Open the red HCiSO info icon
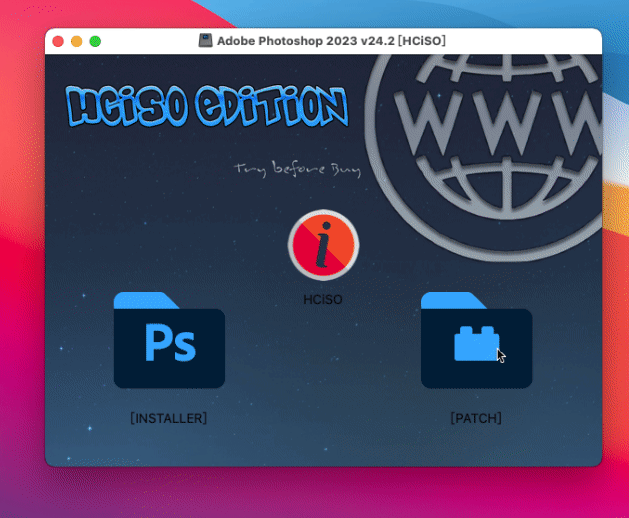 point(323,245)
